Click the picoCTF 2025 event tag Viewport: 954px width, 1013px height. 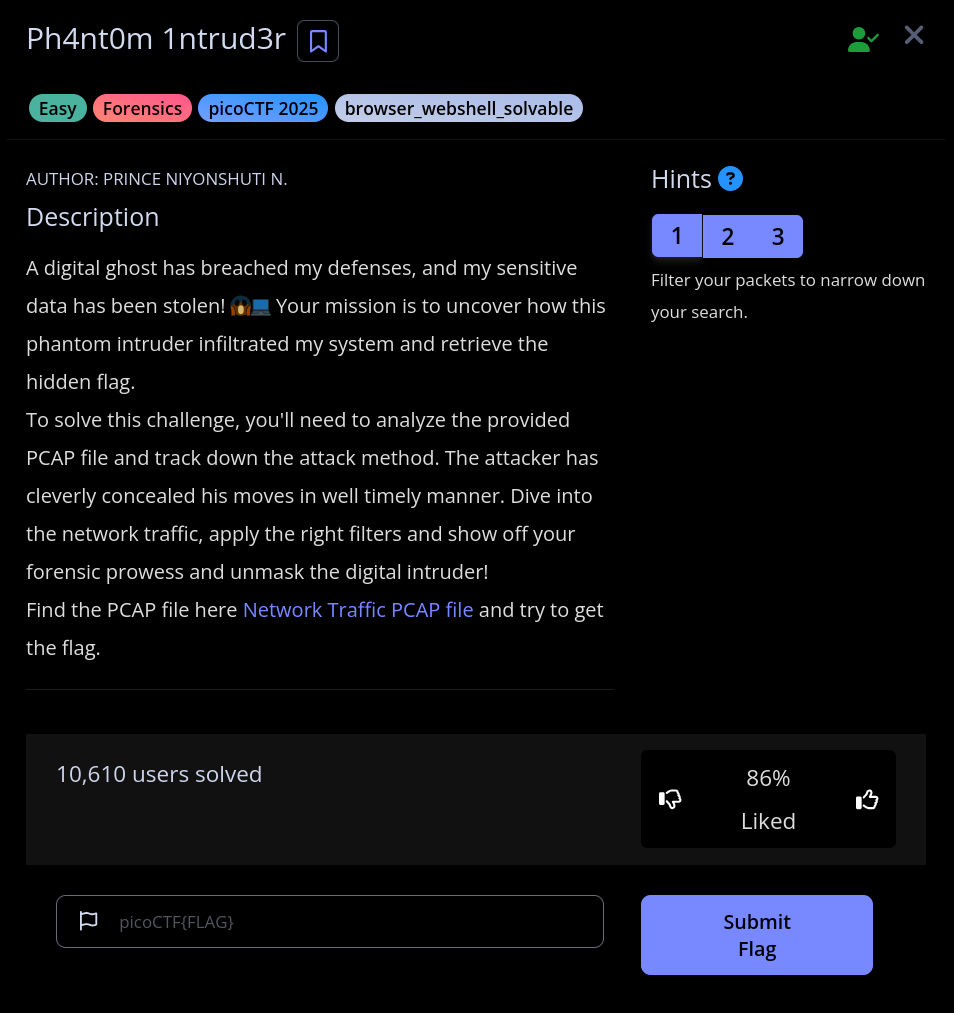click(263, 108)
